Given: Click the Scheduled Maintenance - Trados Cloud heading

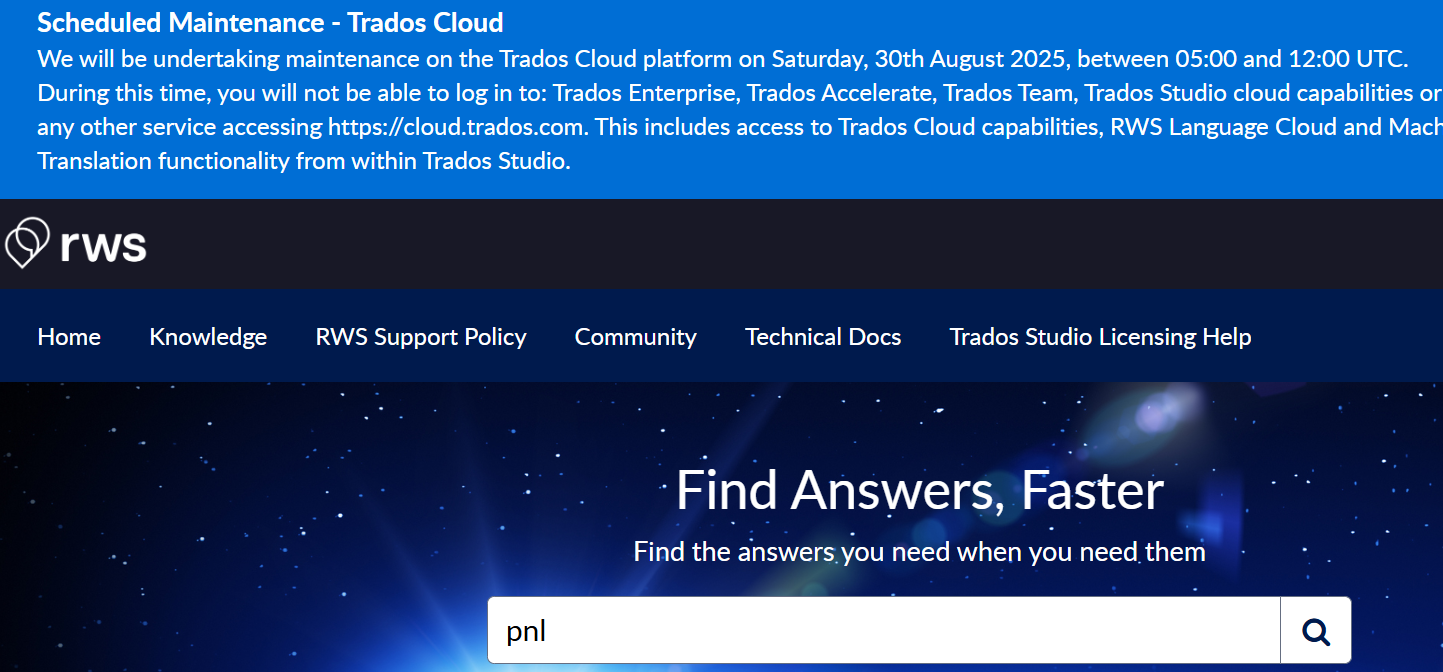Looking at the screenshot, I should pos(270,22).
